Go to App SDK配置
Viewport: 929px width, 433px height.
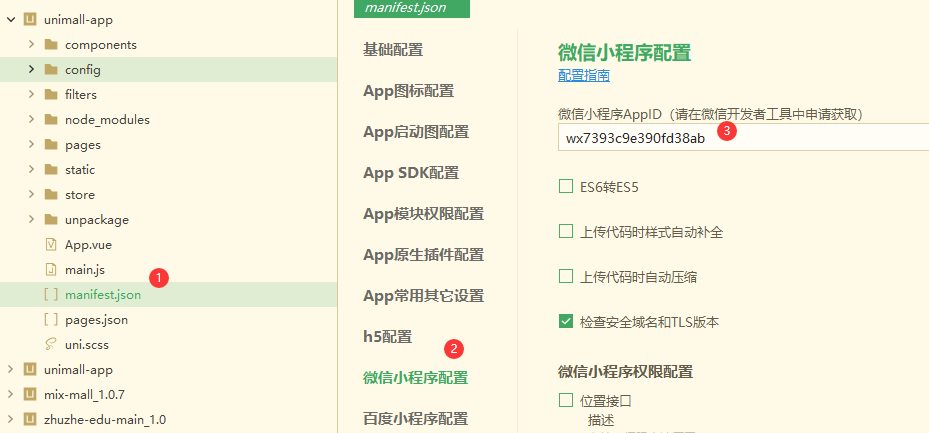(x=411, y=173)
